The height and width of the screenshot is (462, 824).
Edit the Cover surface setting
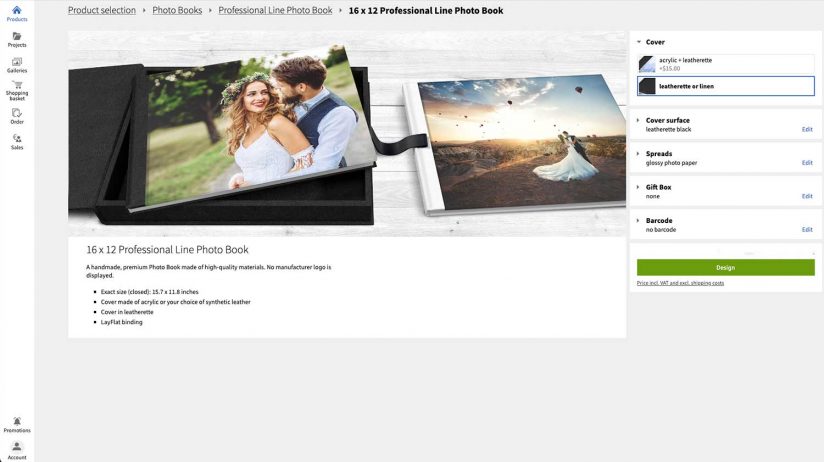[807, 129]
